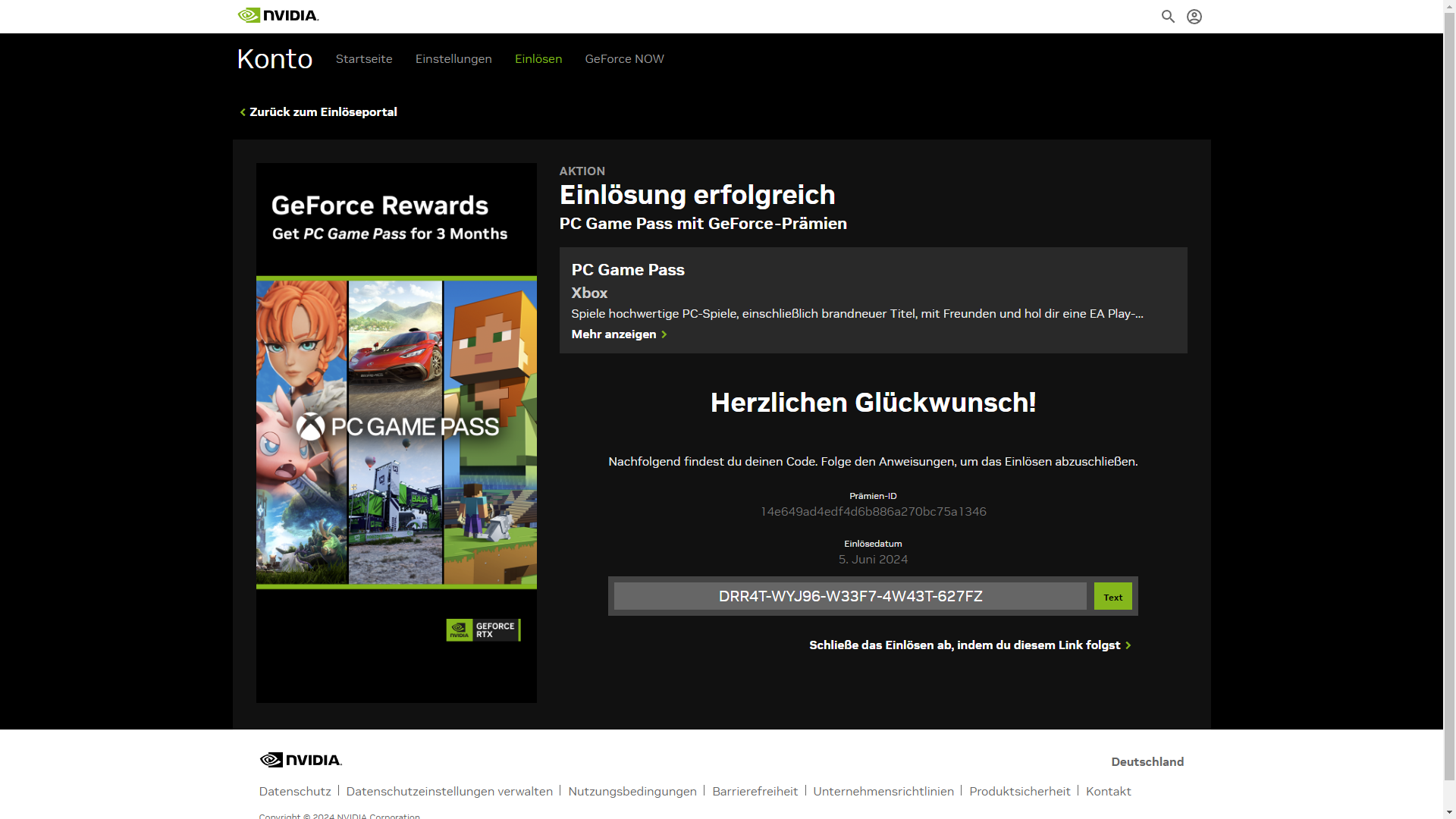Click the redemption code field
Screen dimensions: 1456x819
(850, 596)
